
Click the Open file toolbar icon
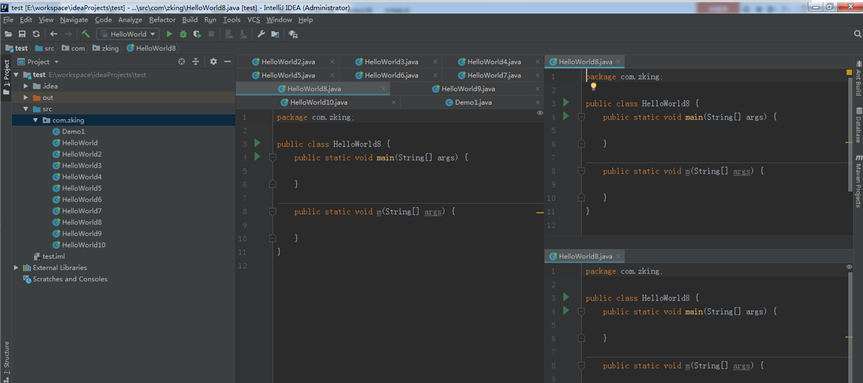point(8,34)
